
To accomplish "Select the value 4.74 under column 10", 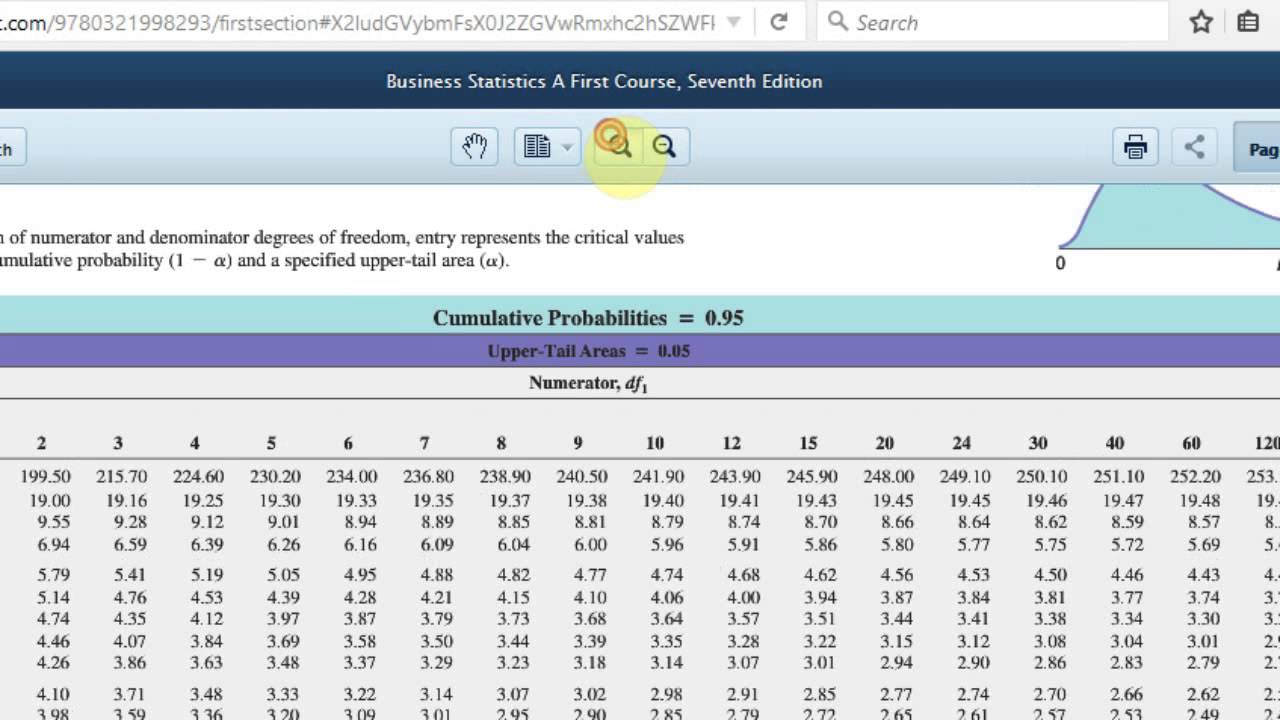I will 667,575.
